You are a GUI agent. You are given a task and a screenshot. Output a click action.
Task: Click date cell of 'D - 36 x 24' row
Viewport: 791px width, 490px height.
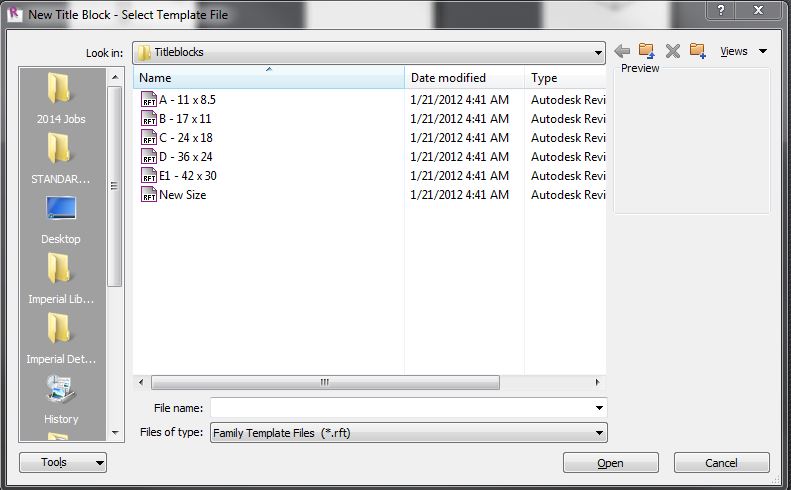click(x=460, y=157)
